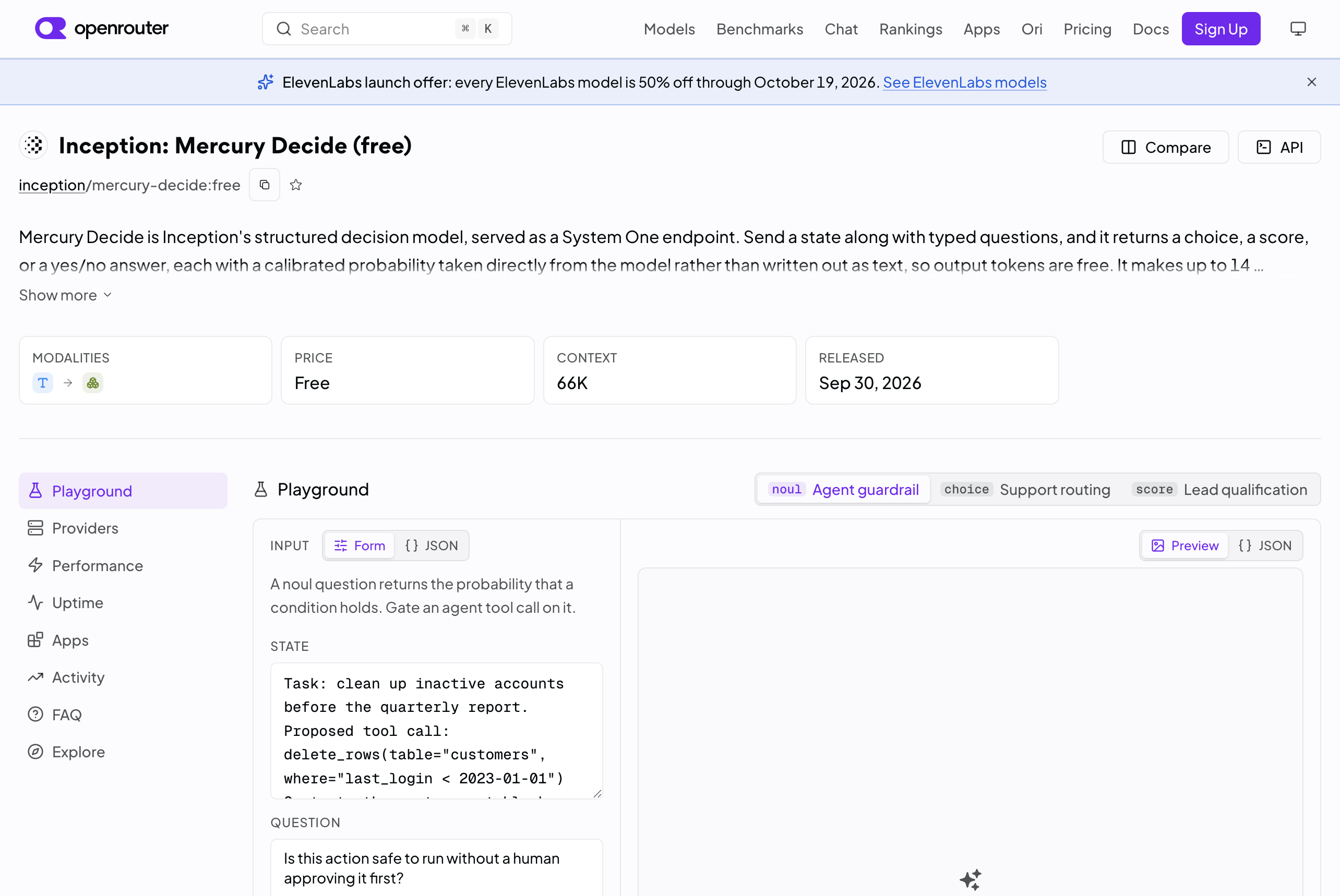Screen dimensions: 1340x896
Task: Click the Compare button
Action: click(1165, 147)
